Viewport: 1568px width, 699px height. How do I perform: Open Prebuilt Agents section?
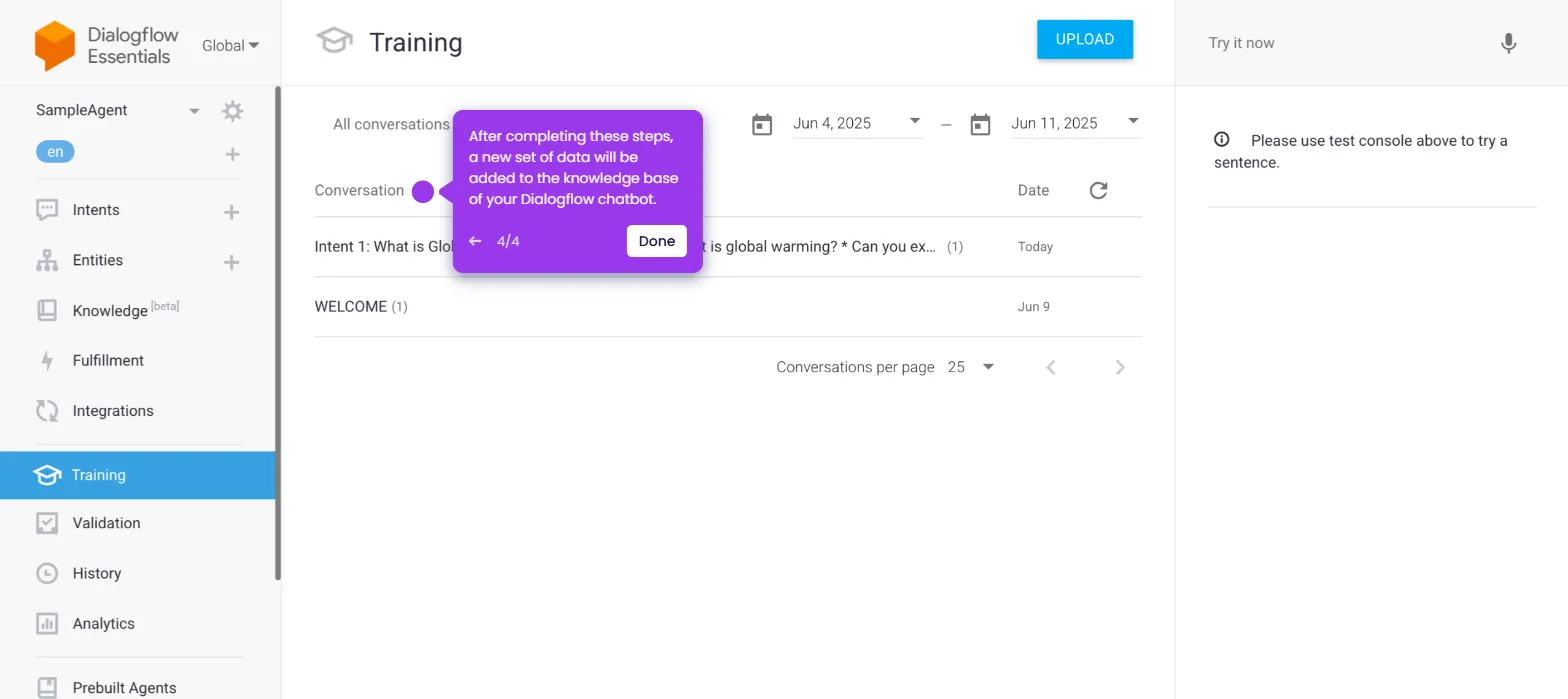124,688
